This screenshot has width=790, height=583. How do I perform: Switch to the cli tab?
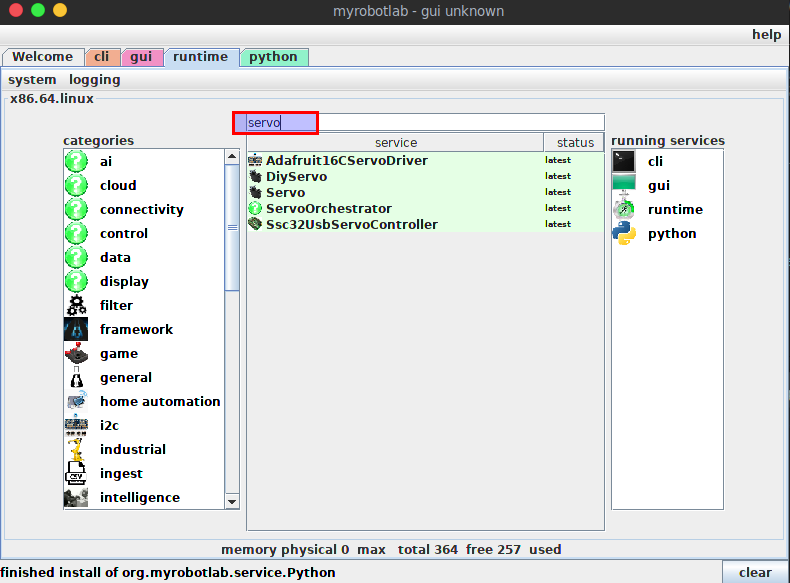click(102, 57)
